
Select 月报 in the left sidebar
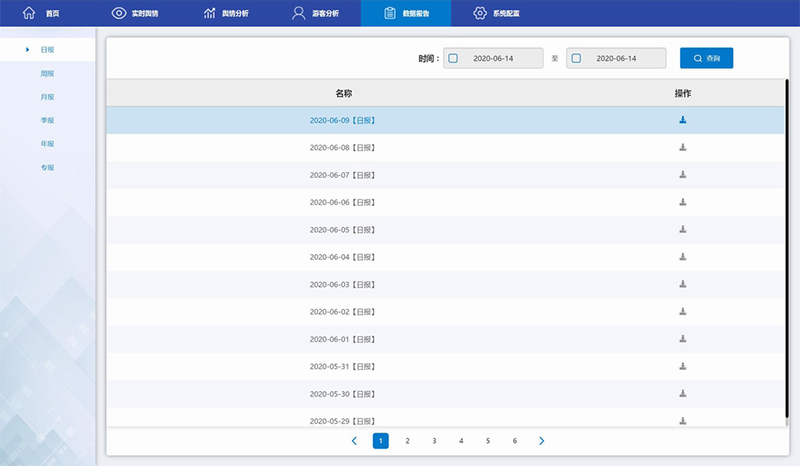[47, 97]
